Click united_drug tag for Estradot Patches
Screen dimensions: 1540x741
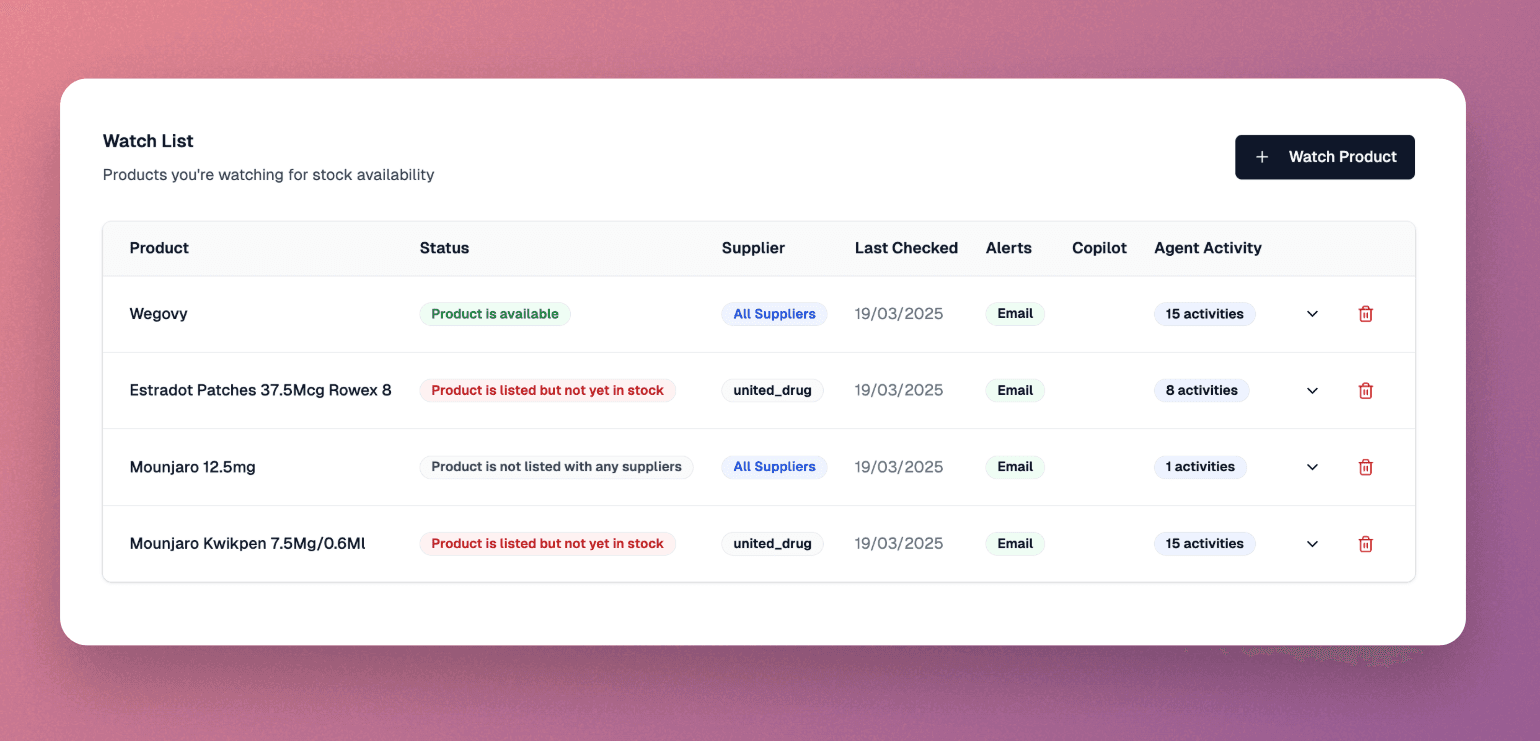pyautogui.click(x=772, y=391)
